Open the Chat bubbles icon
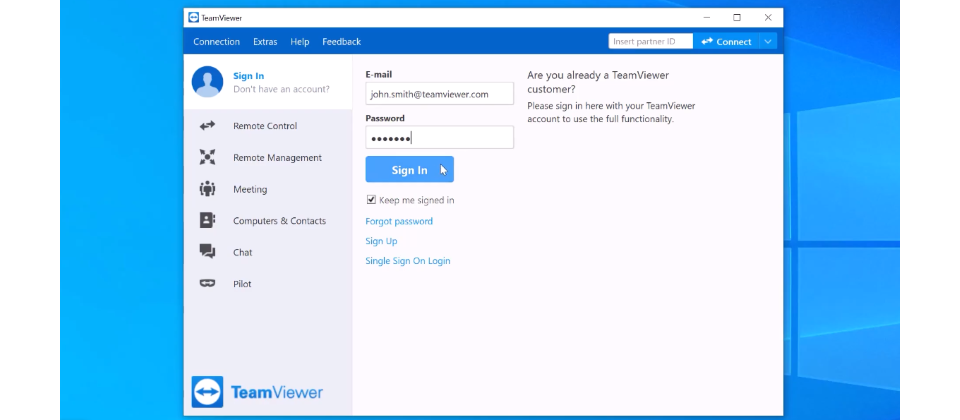Image resolution: width=960 pixels, height=420 pixels. tap(208, 252)
